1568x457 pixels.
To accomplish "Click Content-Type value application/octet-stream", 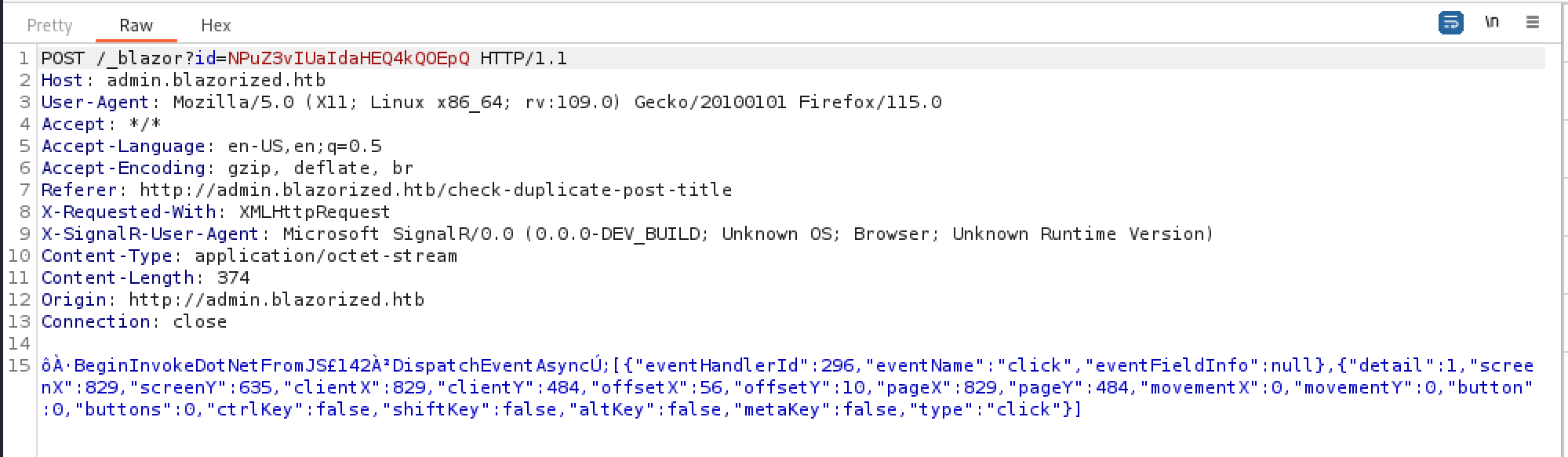I will (x=326, y=256).
